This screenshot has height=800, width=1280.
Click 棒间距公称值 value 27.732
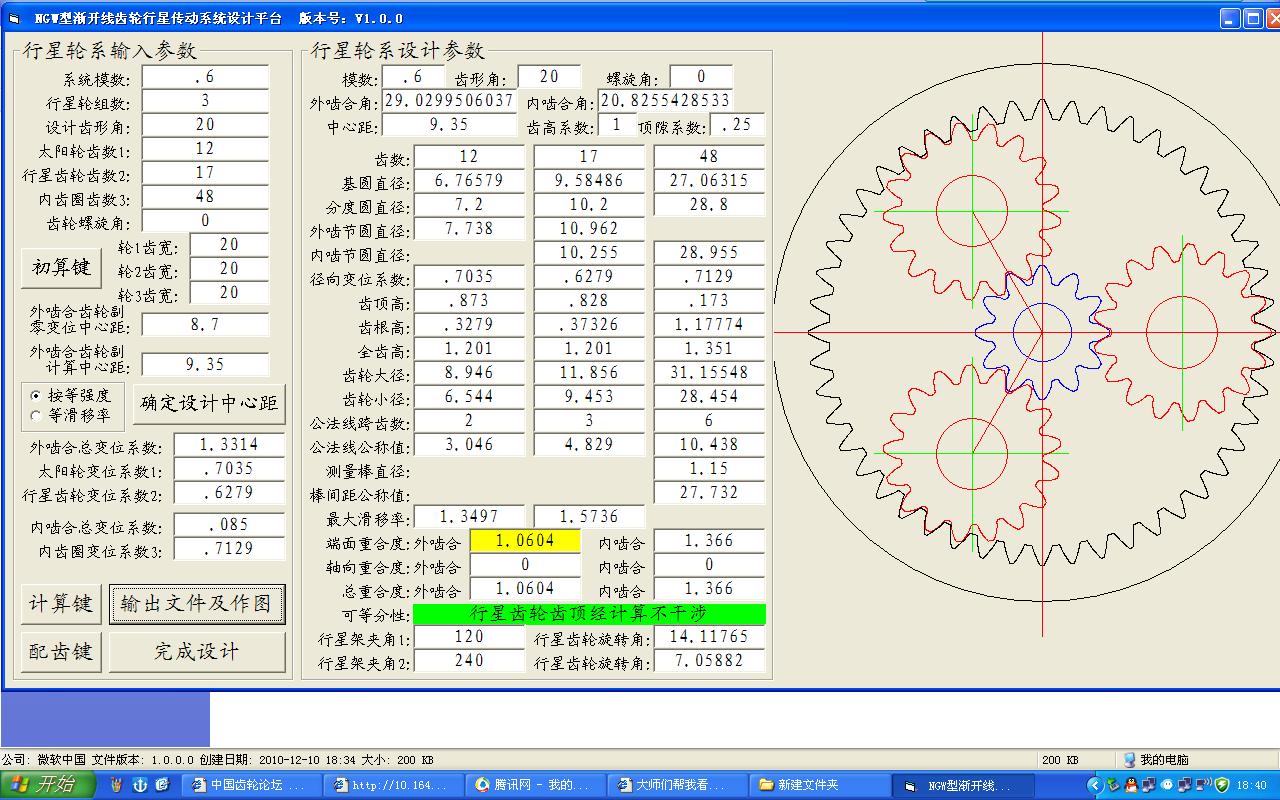pyautogui.click(x=709, y=493)
